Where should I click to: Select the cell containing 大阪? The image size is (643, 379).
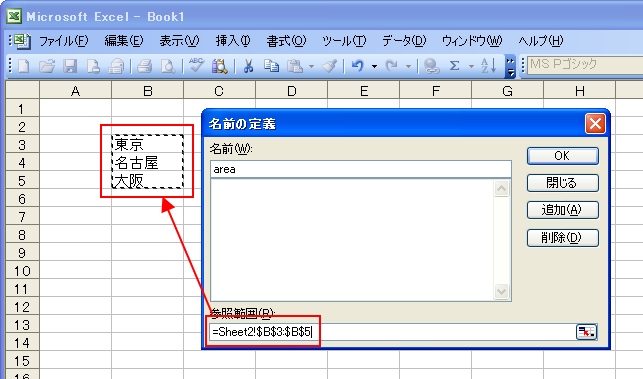[148, 180]
